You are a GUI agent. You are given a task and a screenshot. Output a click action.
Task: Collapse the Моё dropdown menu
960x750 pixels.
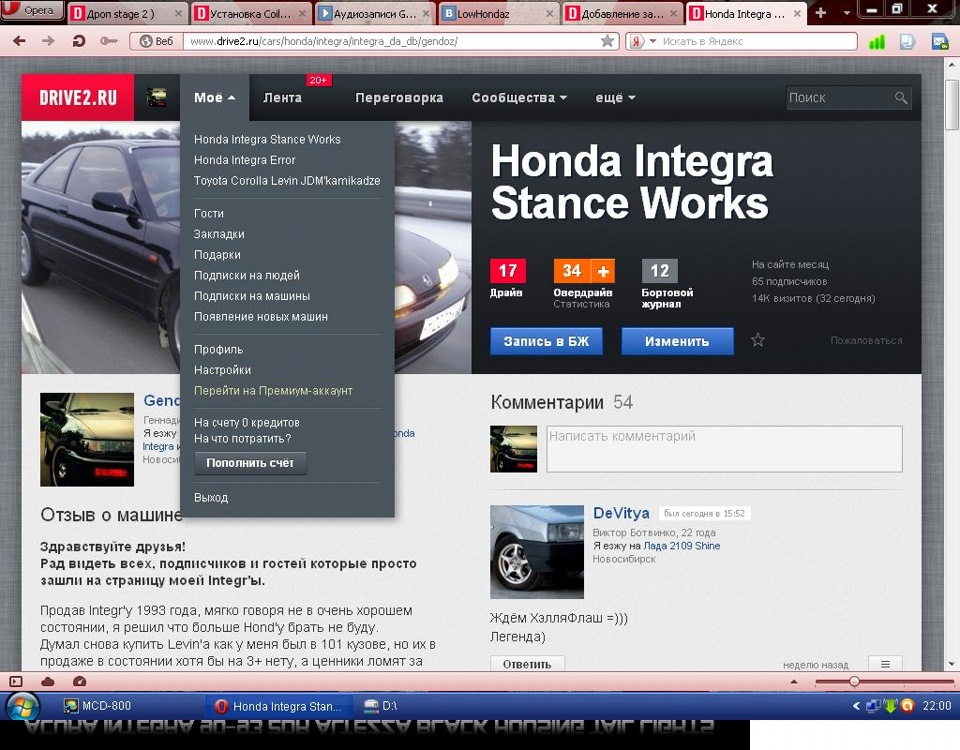coord(214,98)
